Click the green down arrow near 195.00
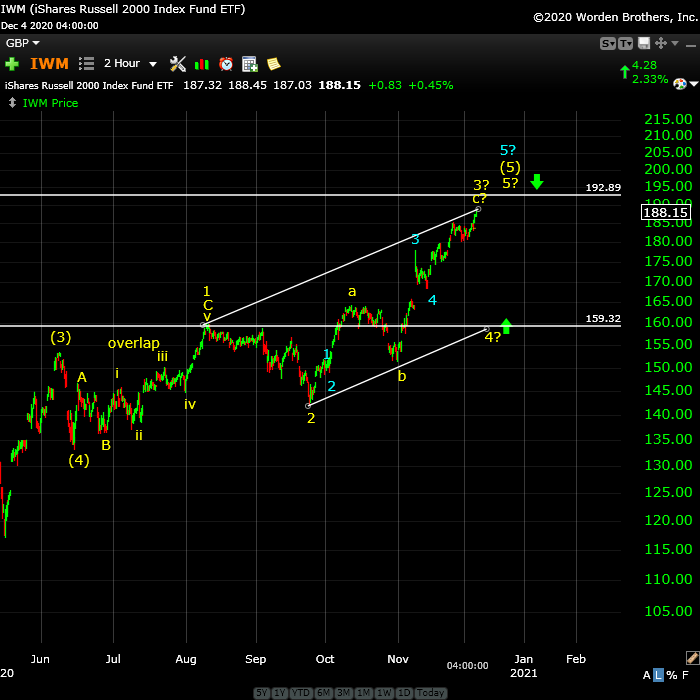The width and height of the screenshot is (700, 700). click(x=537, y=182)
